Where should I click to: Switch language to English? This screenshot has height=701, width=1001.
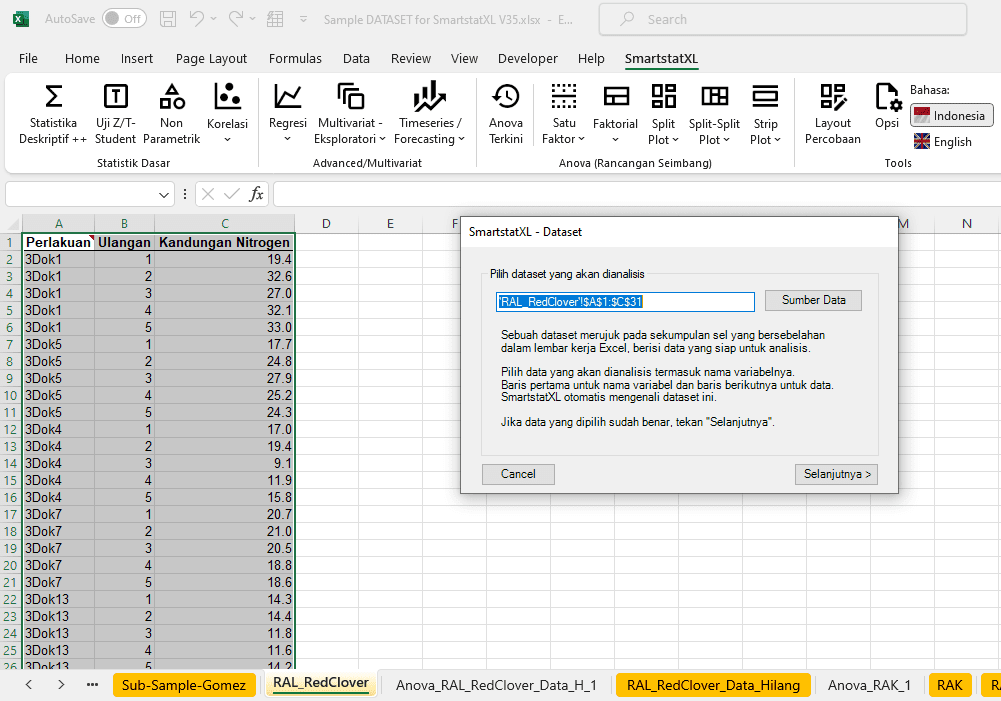pyautogui.click(x=942, y=142)
